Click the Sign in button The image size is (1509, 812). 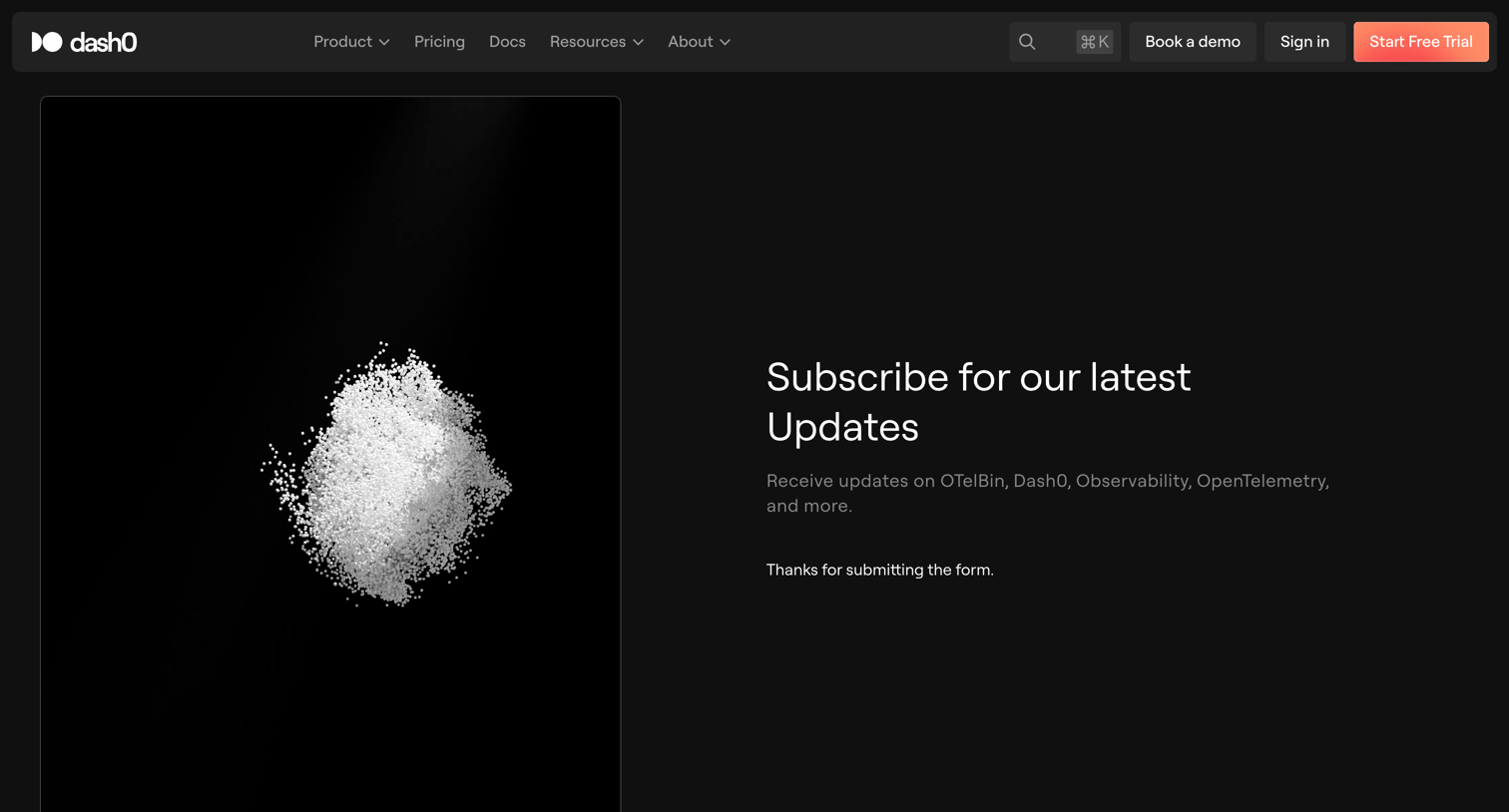[1304, 42]
